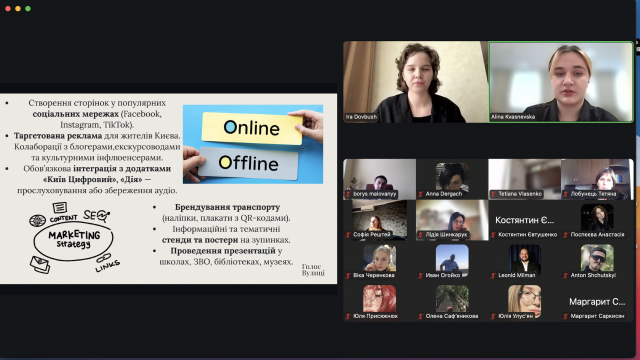Click large 'Костянтин Є...' placeholder name
Screen dimensions: 640x360
[x=524, y=220]
